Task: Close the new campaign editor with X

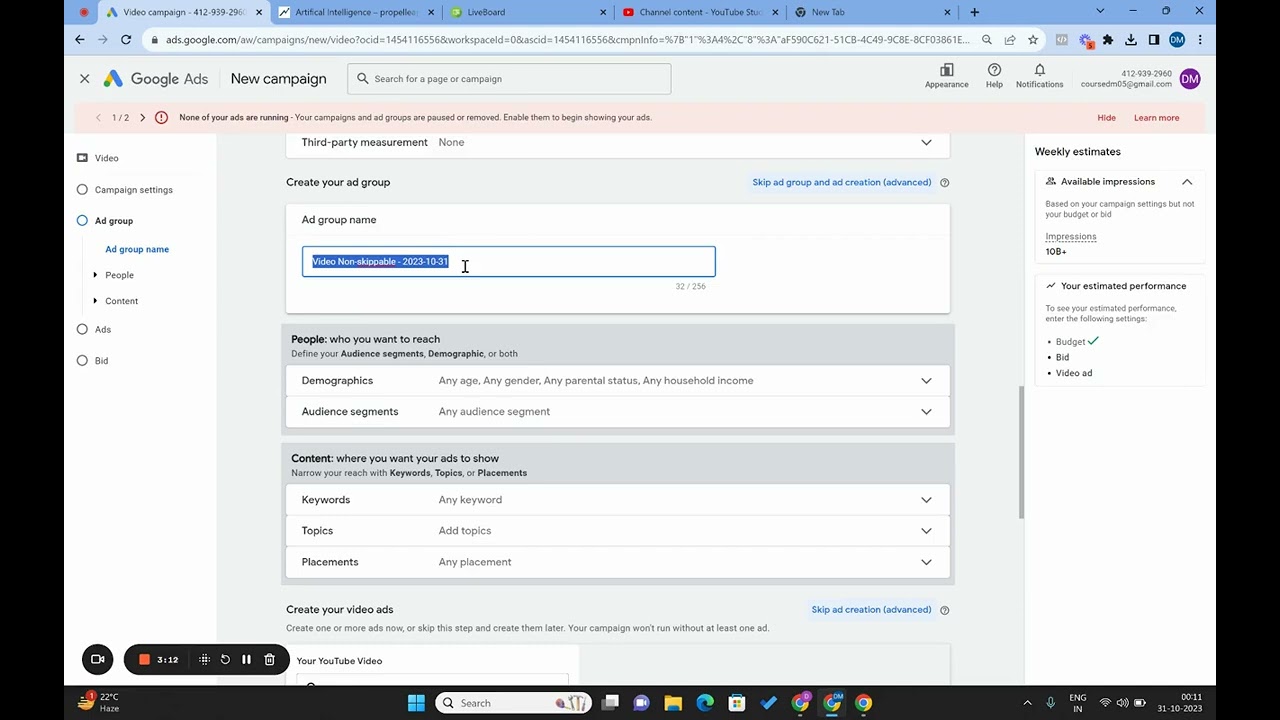Action: (85, 79)
